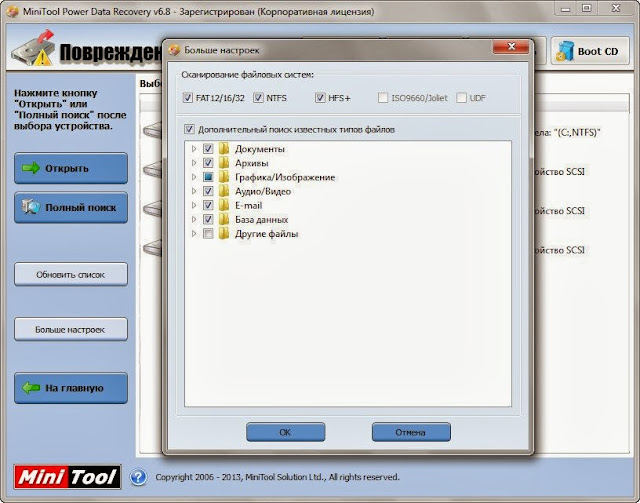The height and width of the screenshot is (503, 640).
Task: Minimize the main MiniTool window
Action: tap(565, 8)
